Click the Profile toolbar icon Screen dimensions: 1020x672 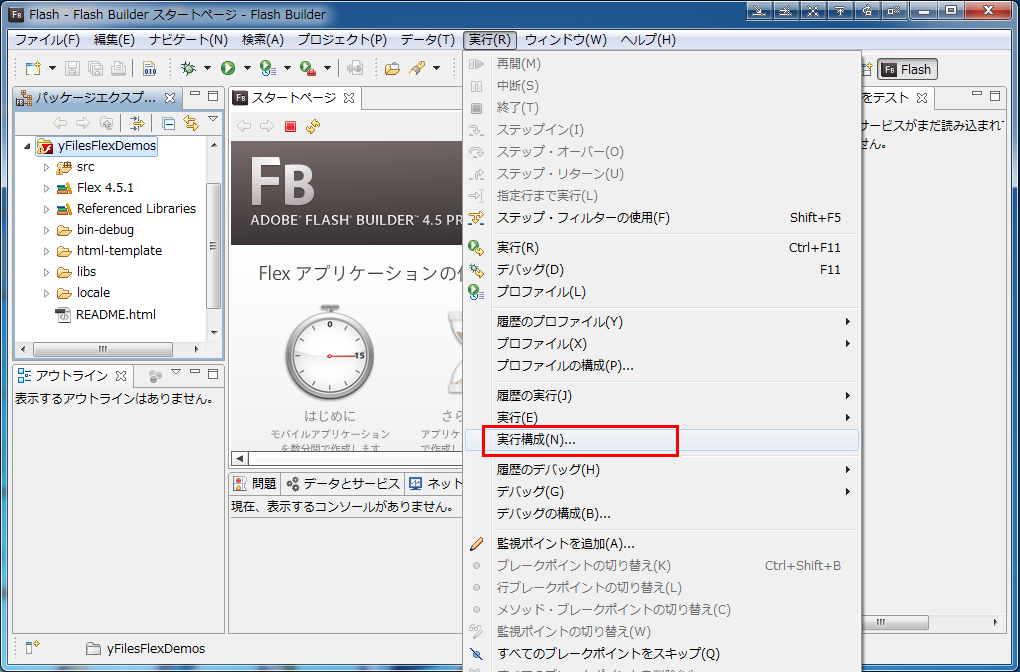coord(268,68)
